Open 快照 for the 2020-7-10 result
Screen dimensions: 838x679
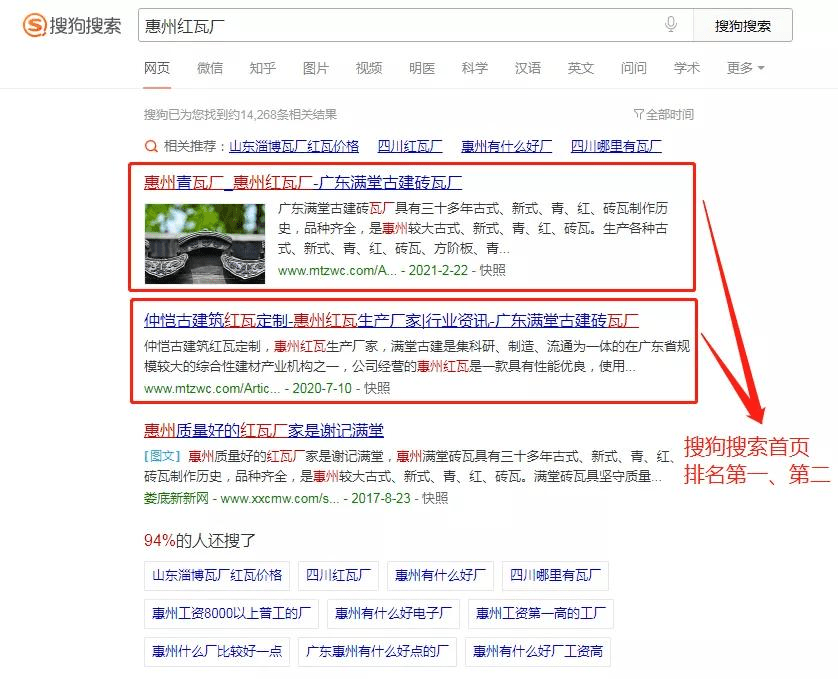tap(377, 388)
